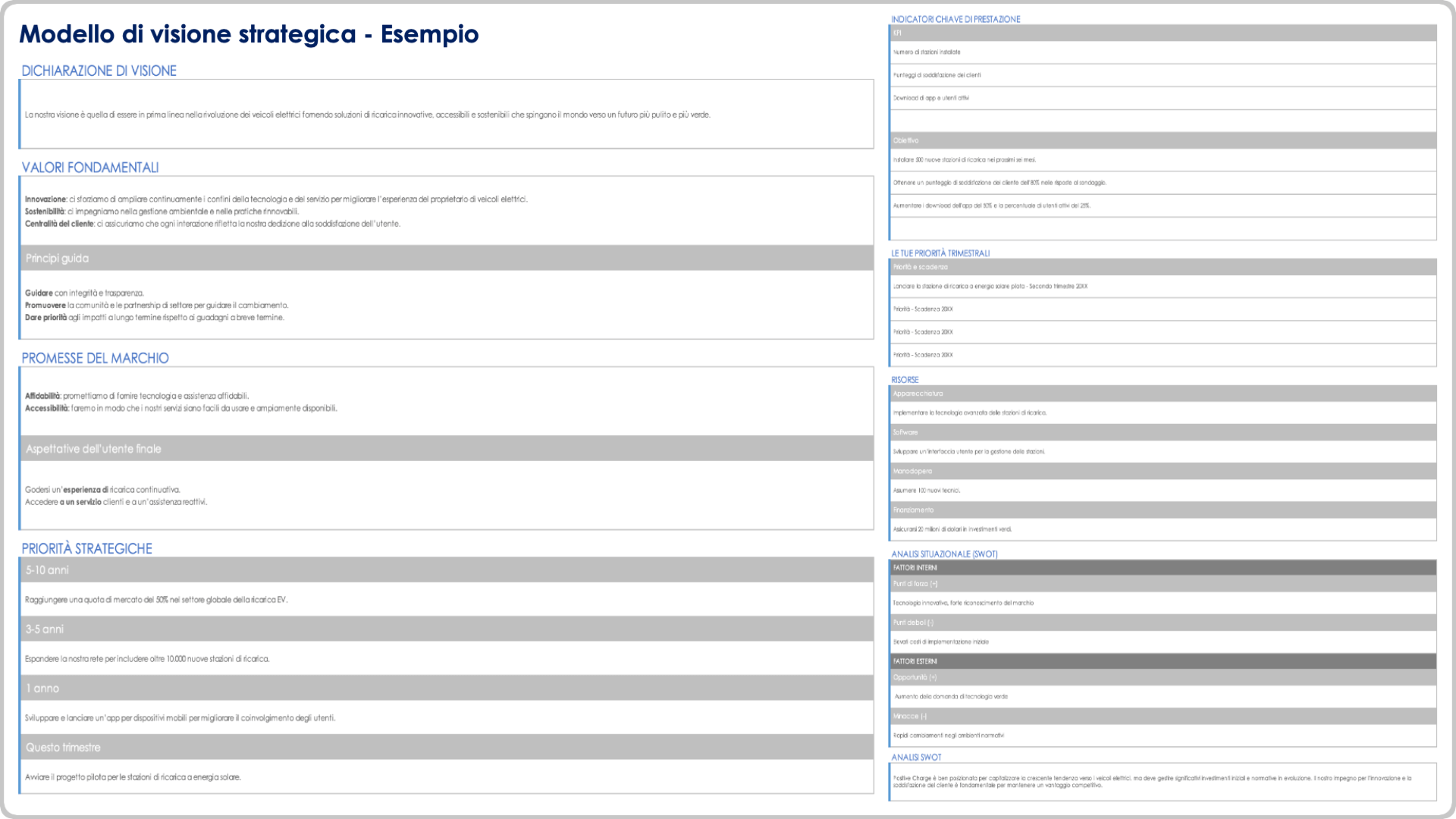Click the '1 anno' gray header
1456x819 pixels.
pyautogui.click(x=447, y=688)
